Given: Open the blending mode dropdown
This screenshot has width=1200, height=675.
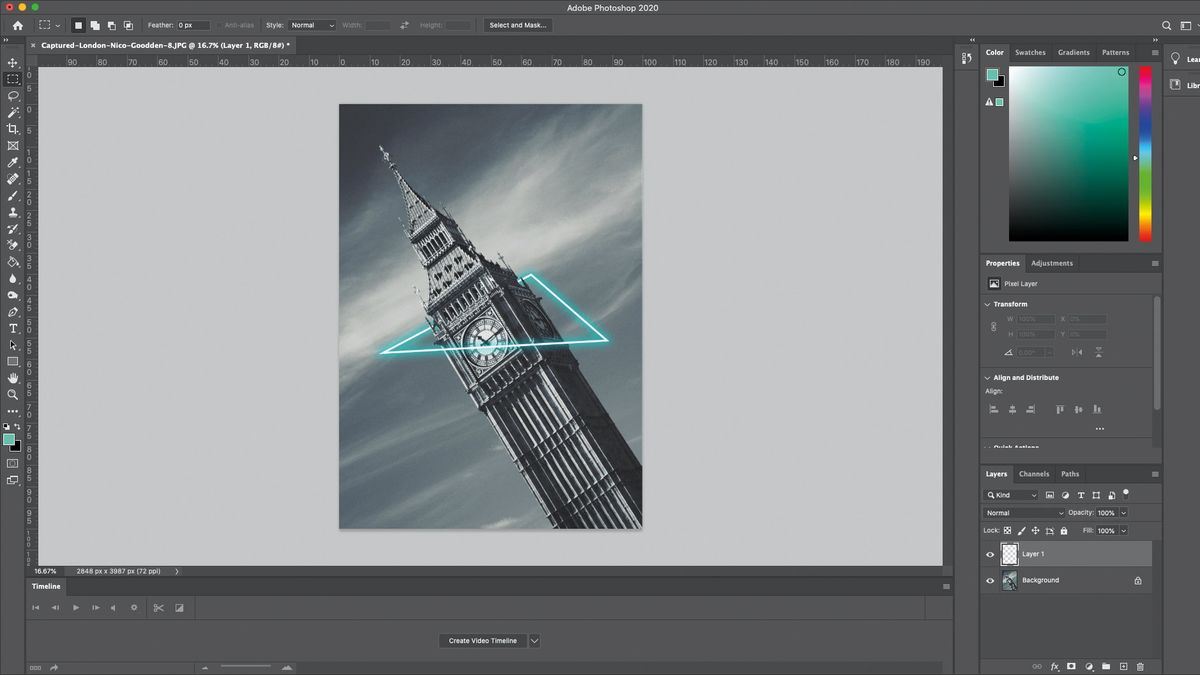Looking at the screenshot, I should (1023, 512).
